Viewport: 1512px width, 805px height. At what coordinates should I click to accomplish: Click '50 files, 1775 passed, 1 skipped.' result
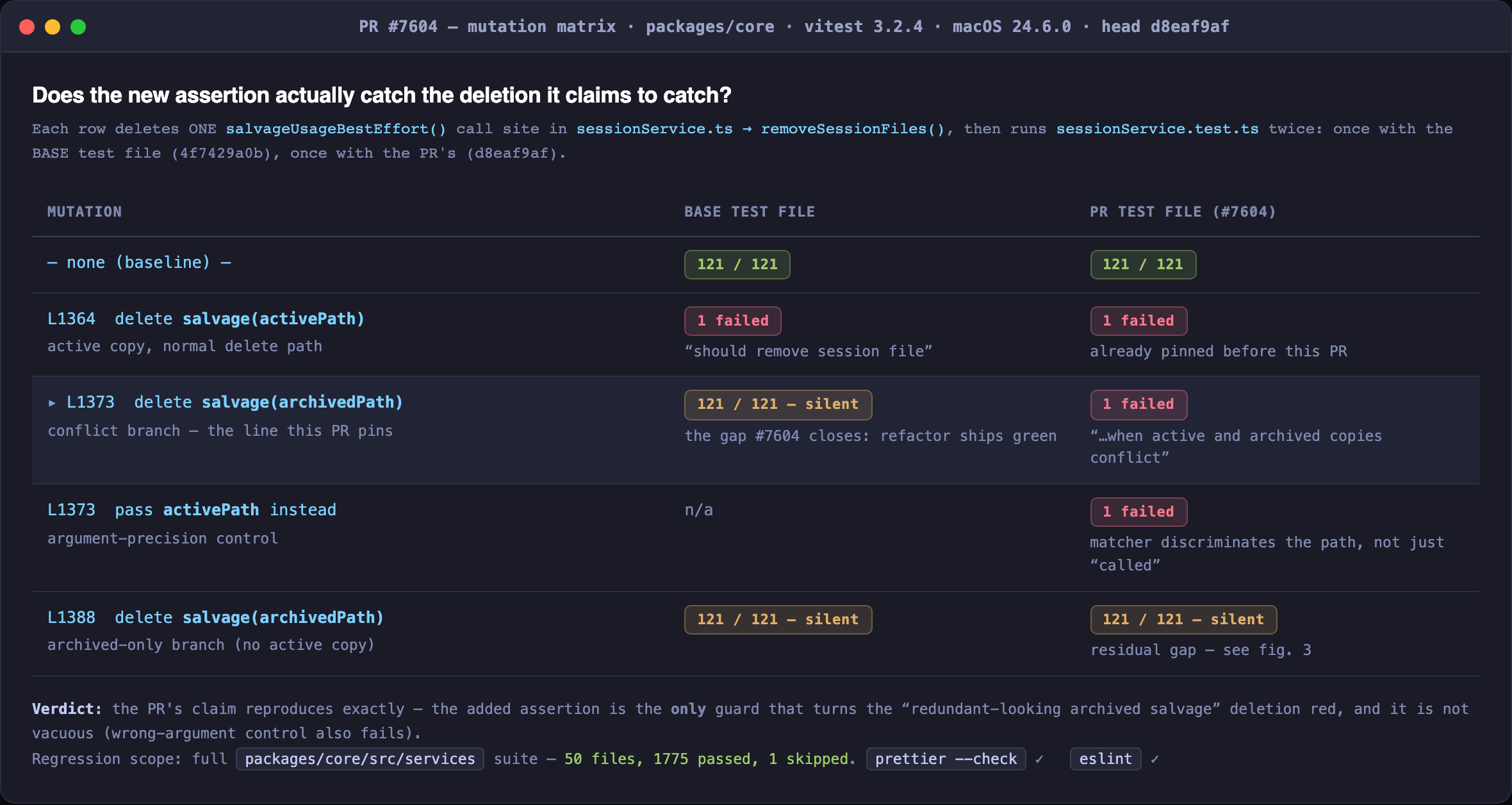(710, 759)
